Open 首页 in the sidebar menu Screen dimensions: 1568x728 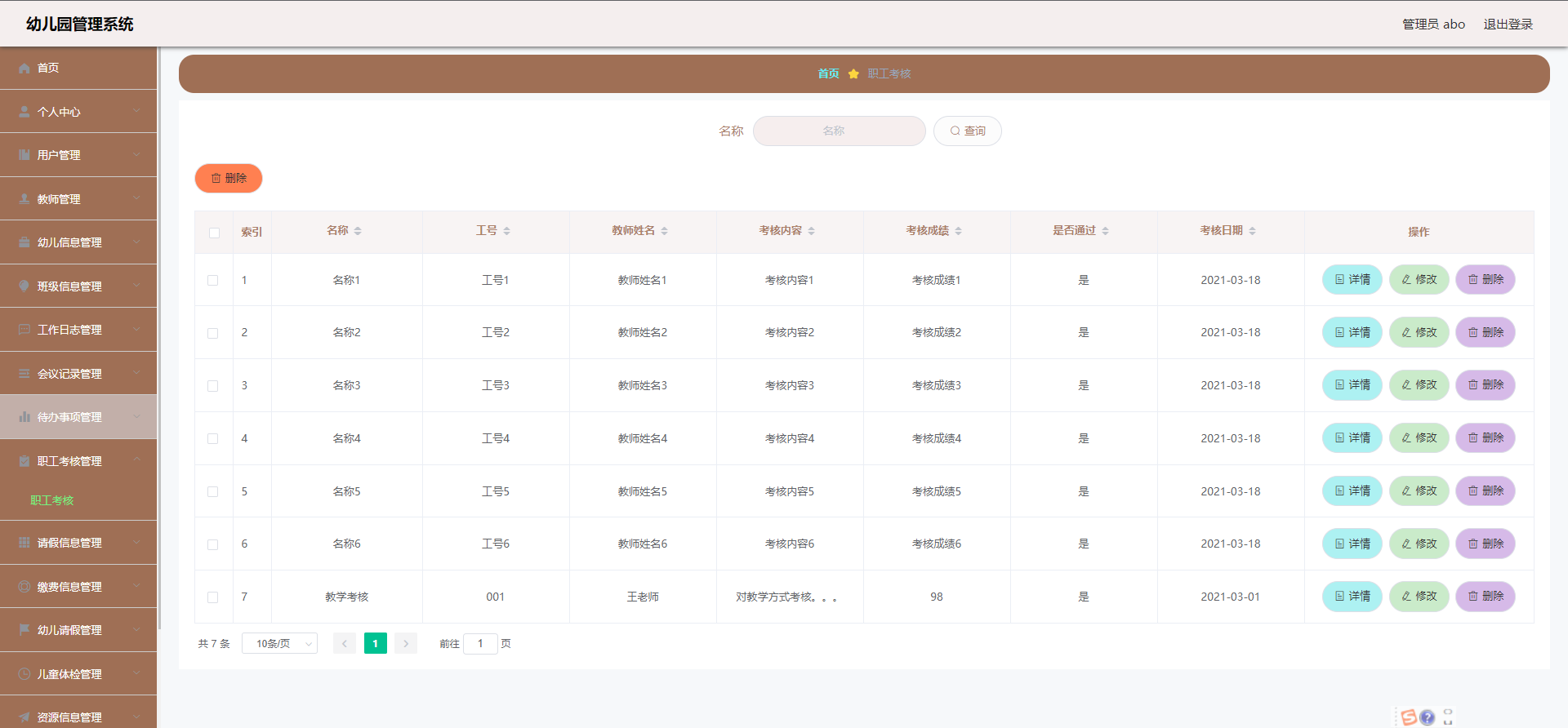[78, 69]
